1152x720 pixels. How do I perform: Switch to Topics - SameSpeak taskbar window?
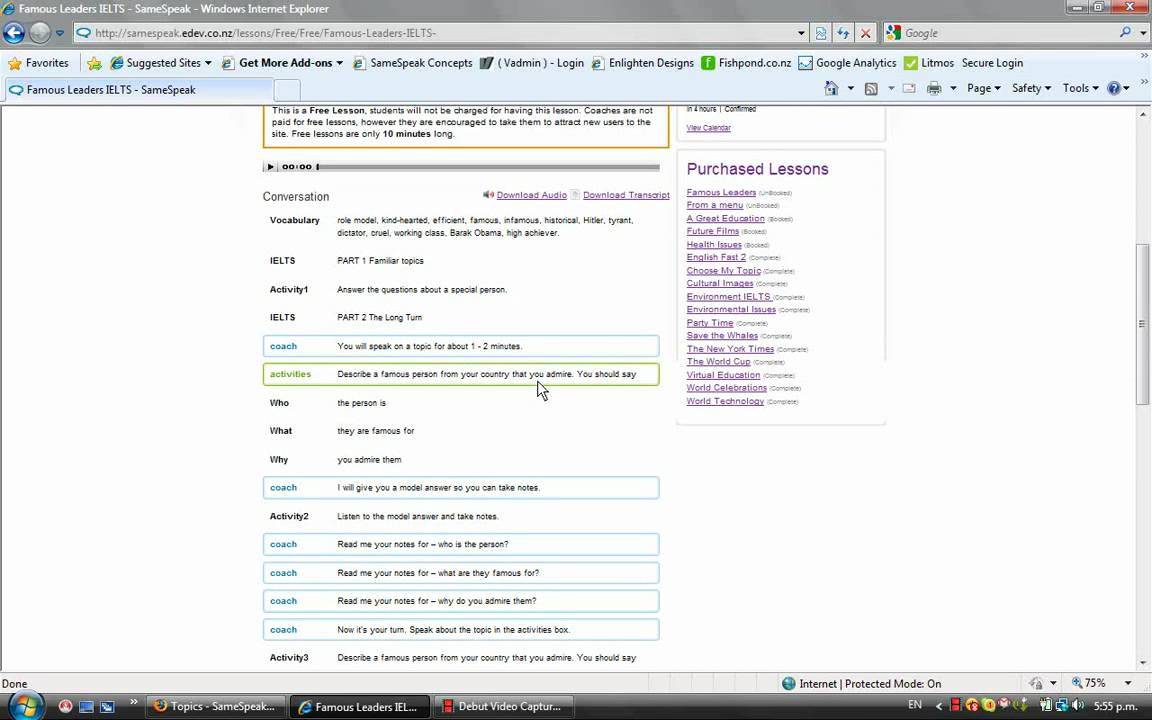pyautogui.click(x=215, y=707)
